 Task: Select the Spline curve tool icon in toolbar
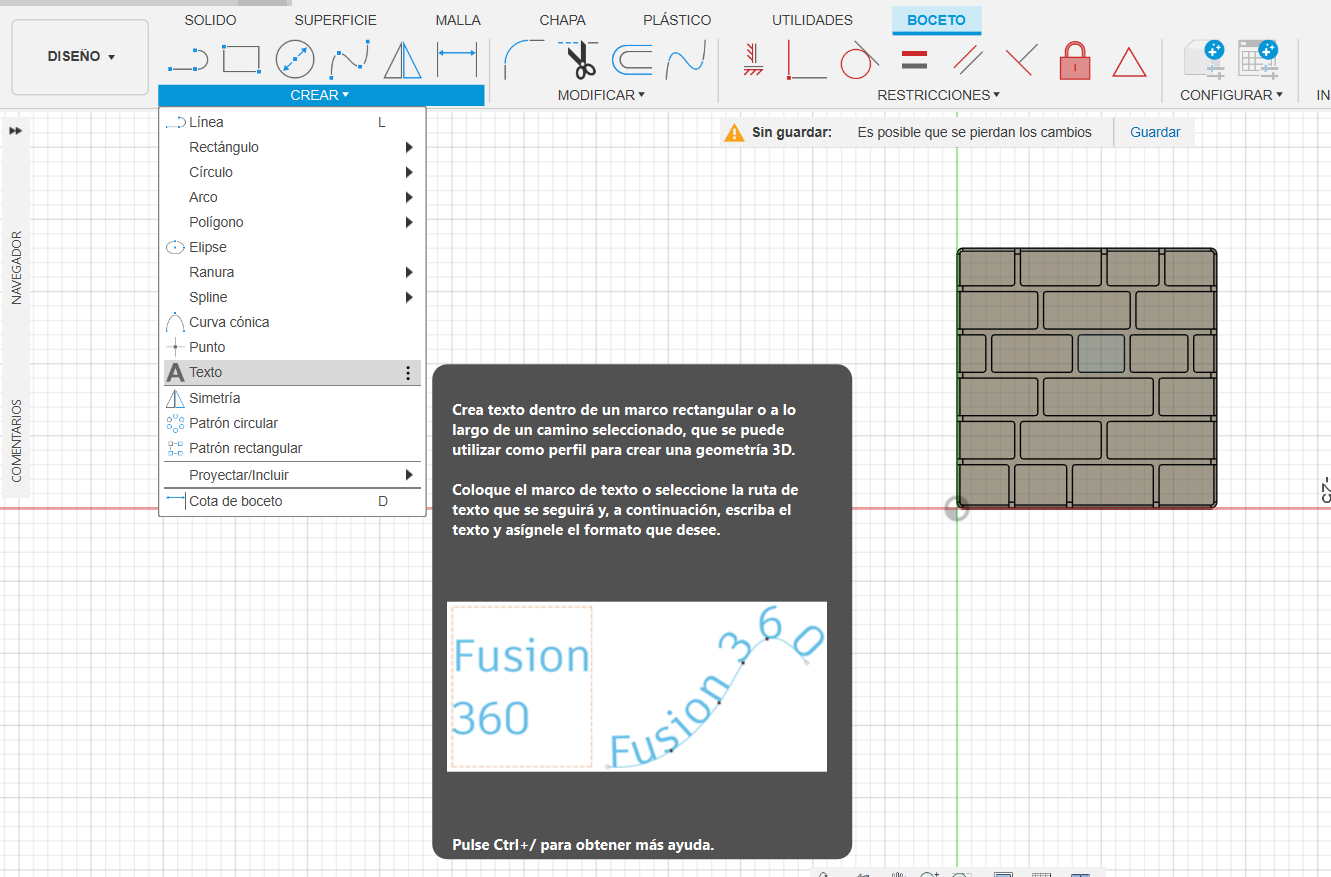(x=349, y=60)
